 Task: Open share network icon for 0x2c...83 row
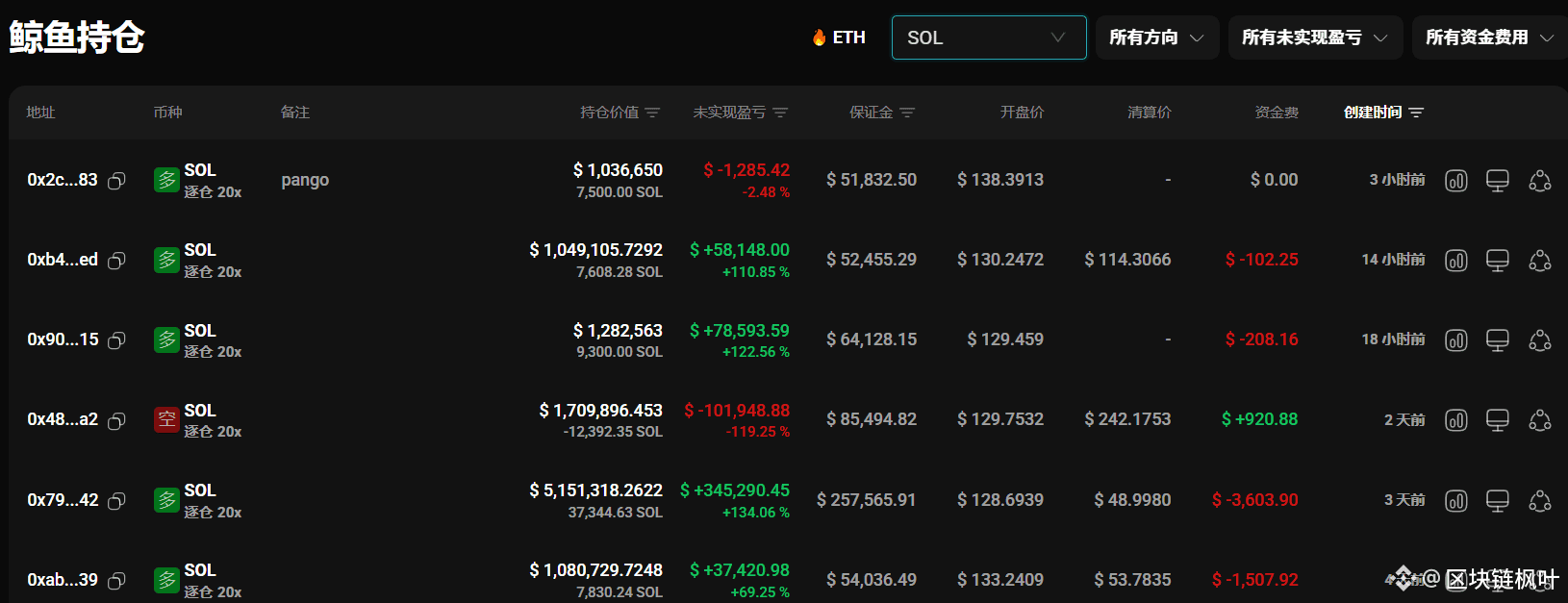(1539, 181)
